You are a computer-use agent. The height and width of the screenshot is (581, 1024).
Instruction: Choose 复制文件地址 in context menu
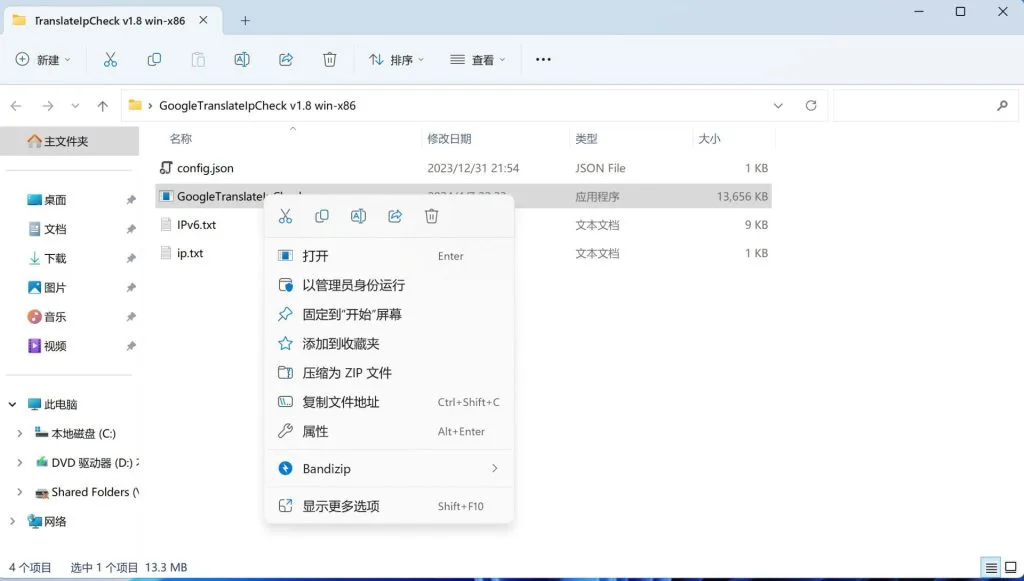(x=389, y=402)
